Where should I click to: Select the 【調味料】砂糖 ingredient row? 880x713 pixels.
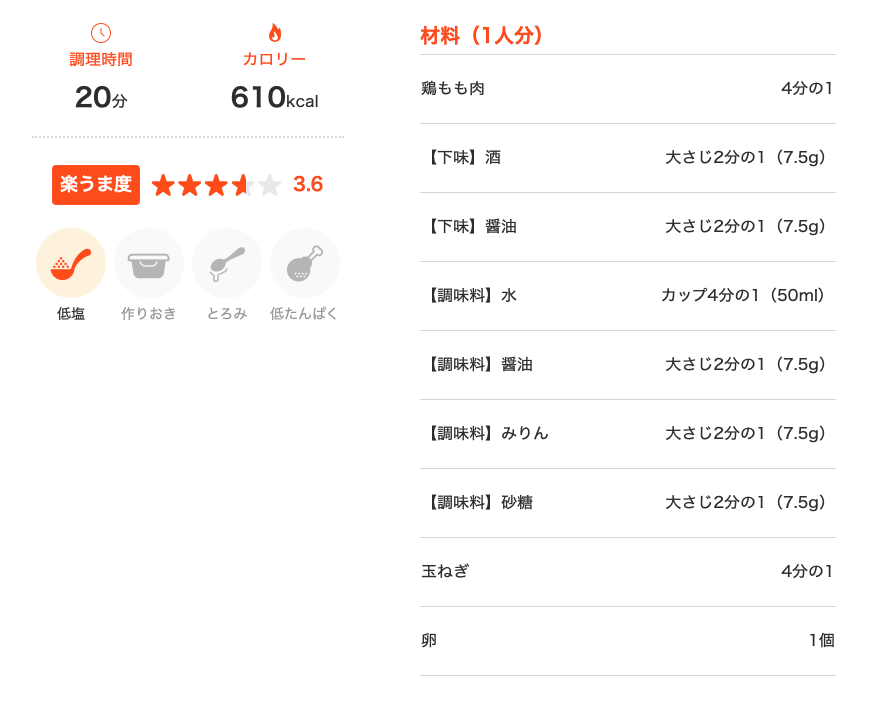pyautogui.click(x=627, y=503)
